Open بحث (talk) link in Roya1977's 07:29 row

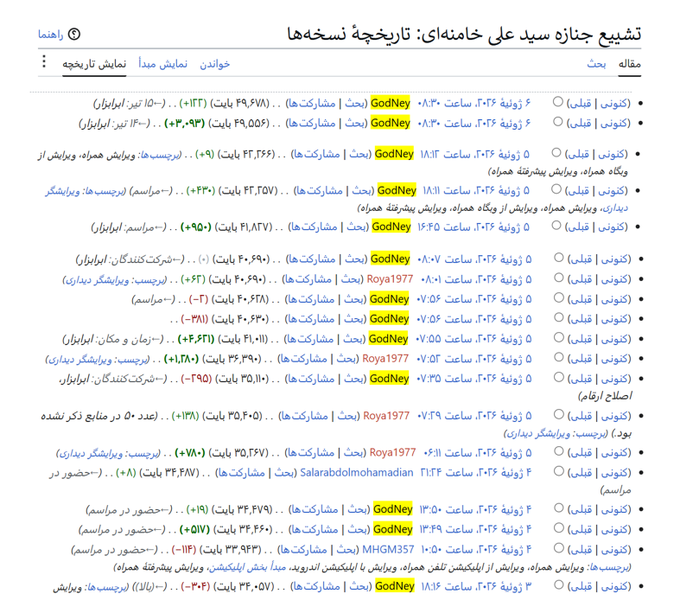pyautogui.click(x=347, y=416)
